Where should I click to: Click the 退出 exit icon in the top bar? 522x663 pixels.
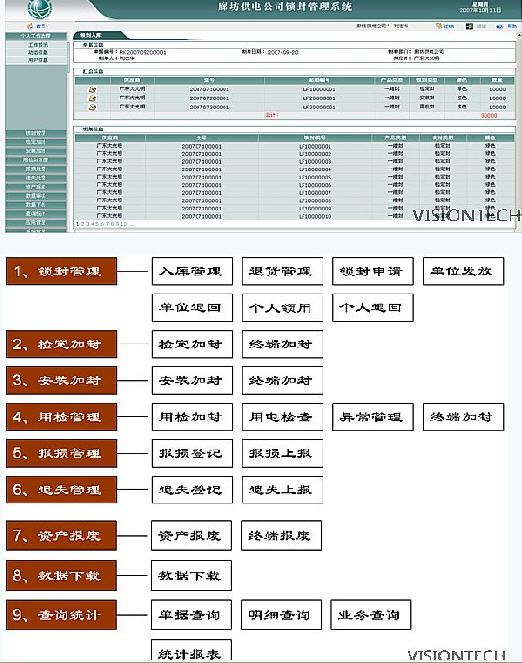[x=469, y=26]
